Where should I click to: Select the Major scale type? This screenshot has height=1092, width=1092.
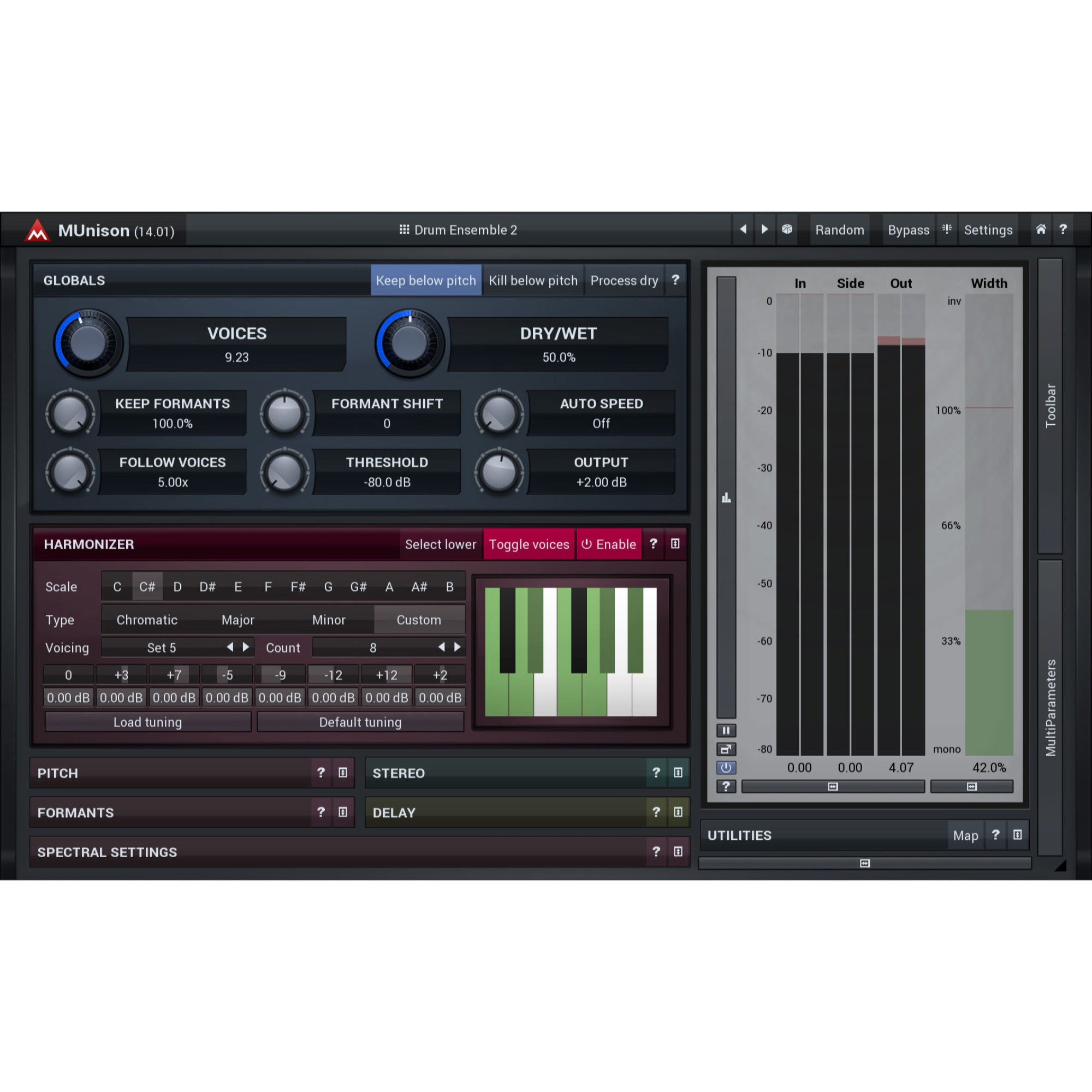tap(238, 620)
